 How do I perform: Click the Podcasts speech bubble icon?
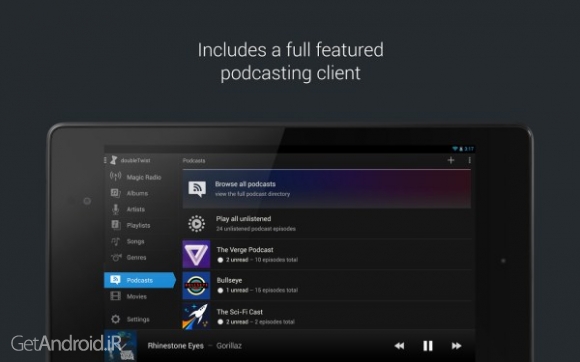[115, 280]
